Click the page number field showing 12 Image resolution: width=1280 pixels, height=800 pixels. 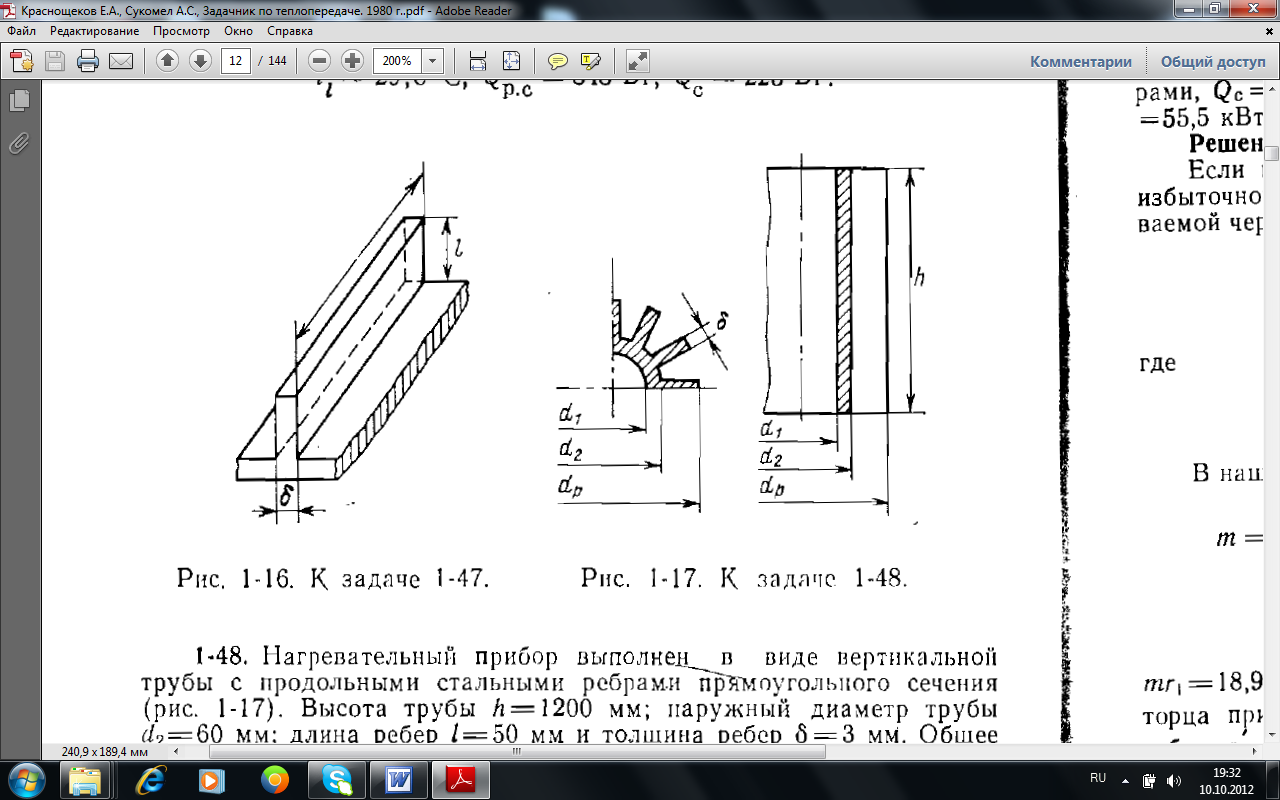coord(236,61)
